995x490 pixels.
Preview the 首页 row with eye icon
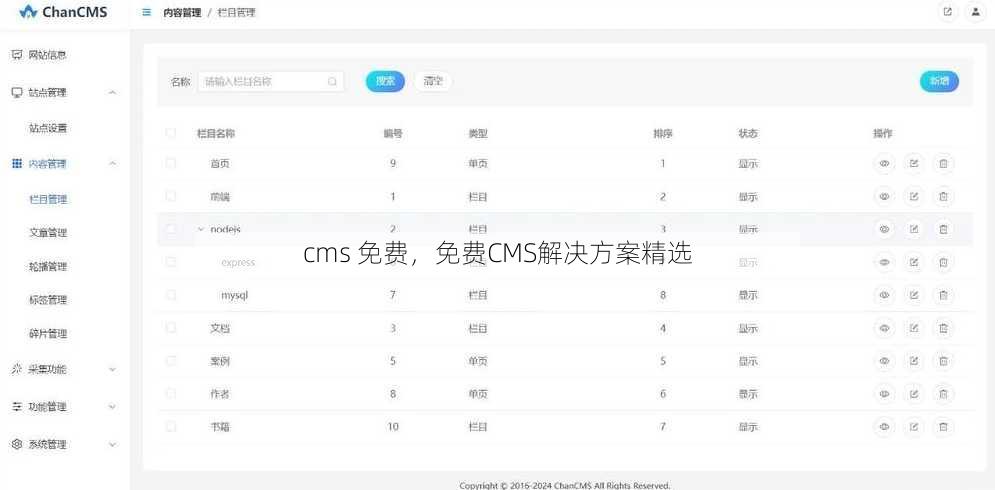click(x=884, y=164)
